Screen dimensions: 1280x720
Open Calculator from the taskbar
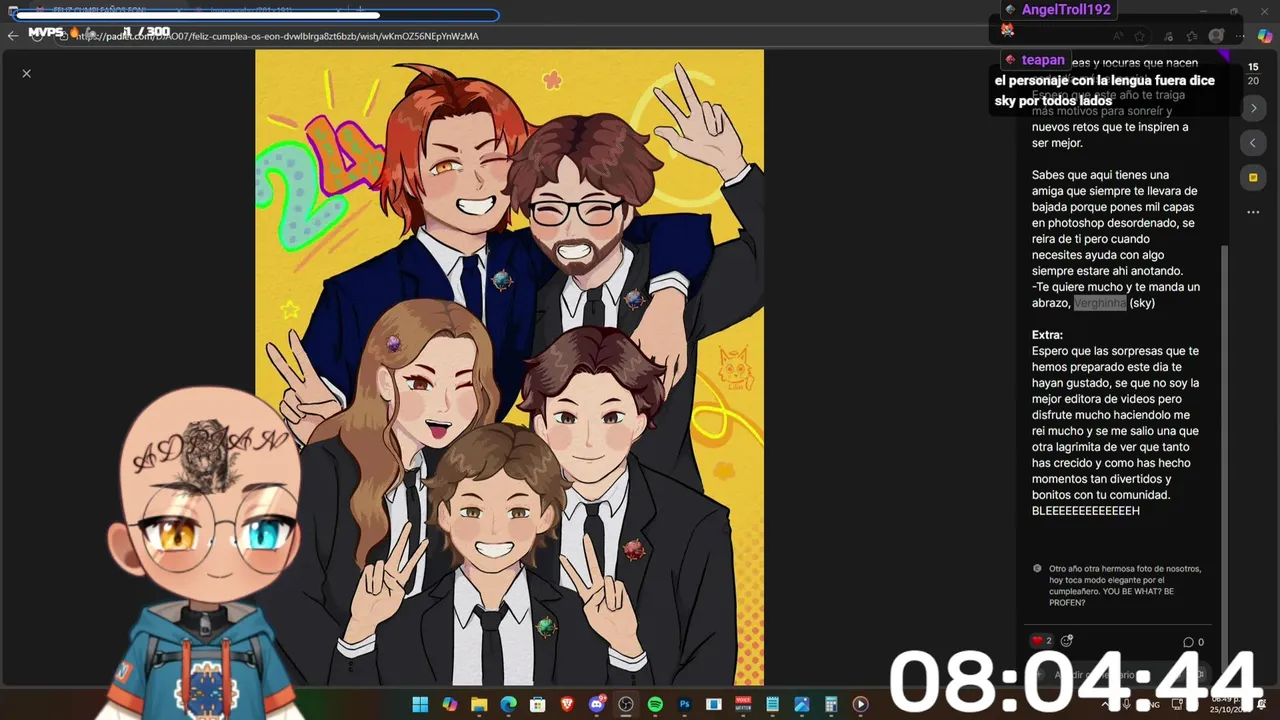tap(832, 704)
